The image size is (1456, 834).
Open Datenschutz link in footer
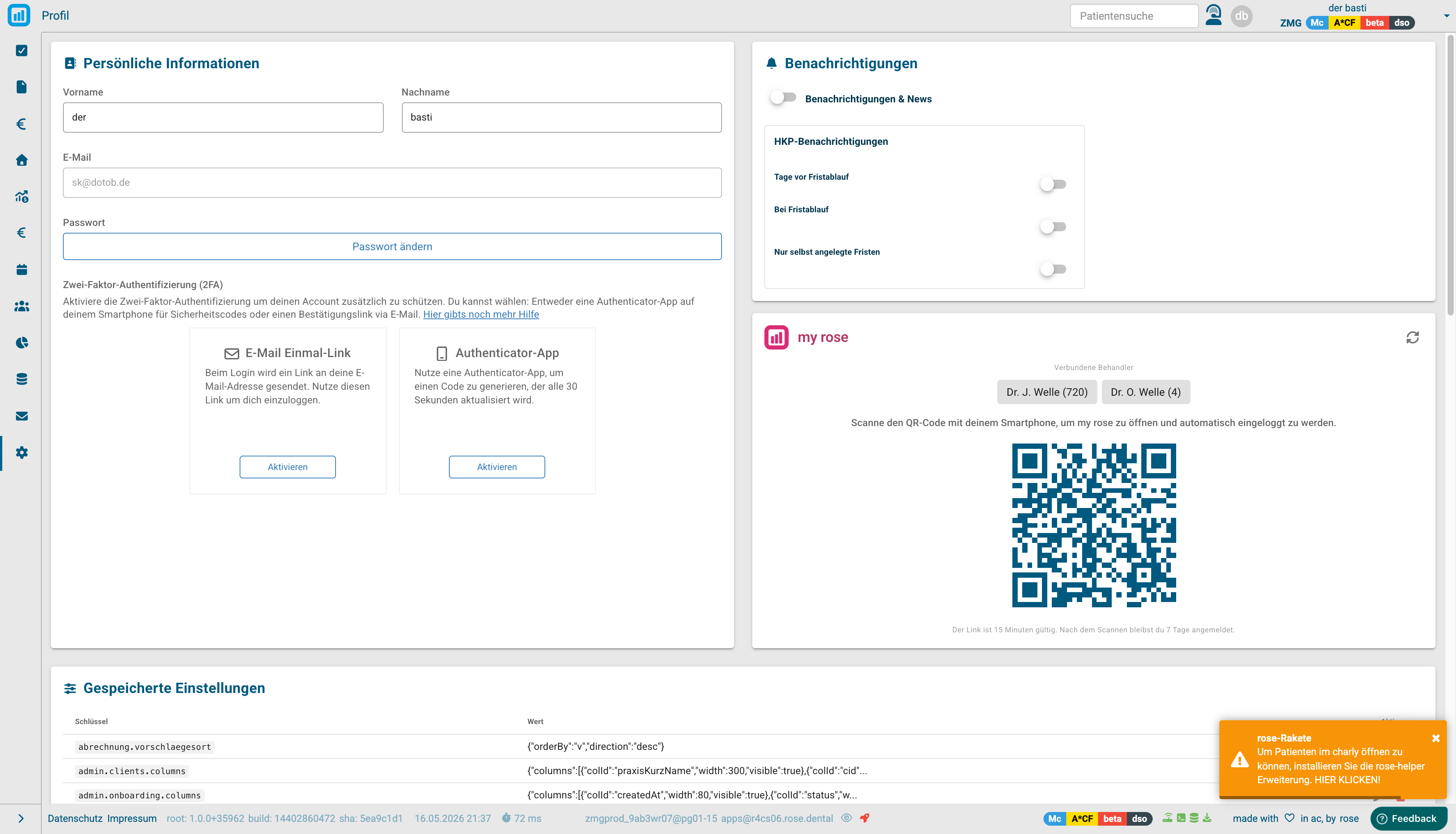[x=74, y=818]
